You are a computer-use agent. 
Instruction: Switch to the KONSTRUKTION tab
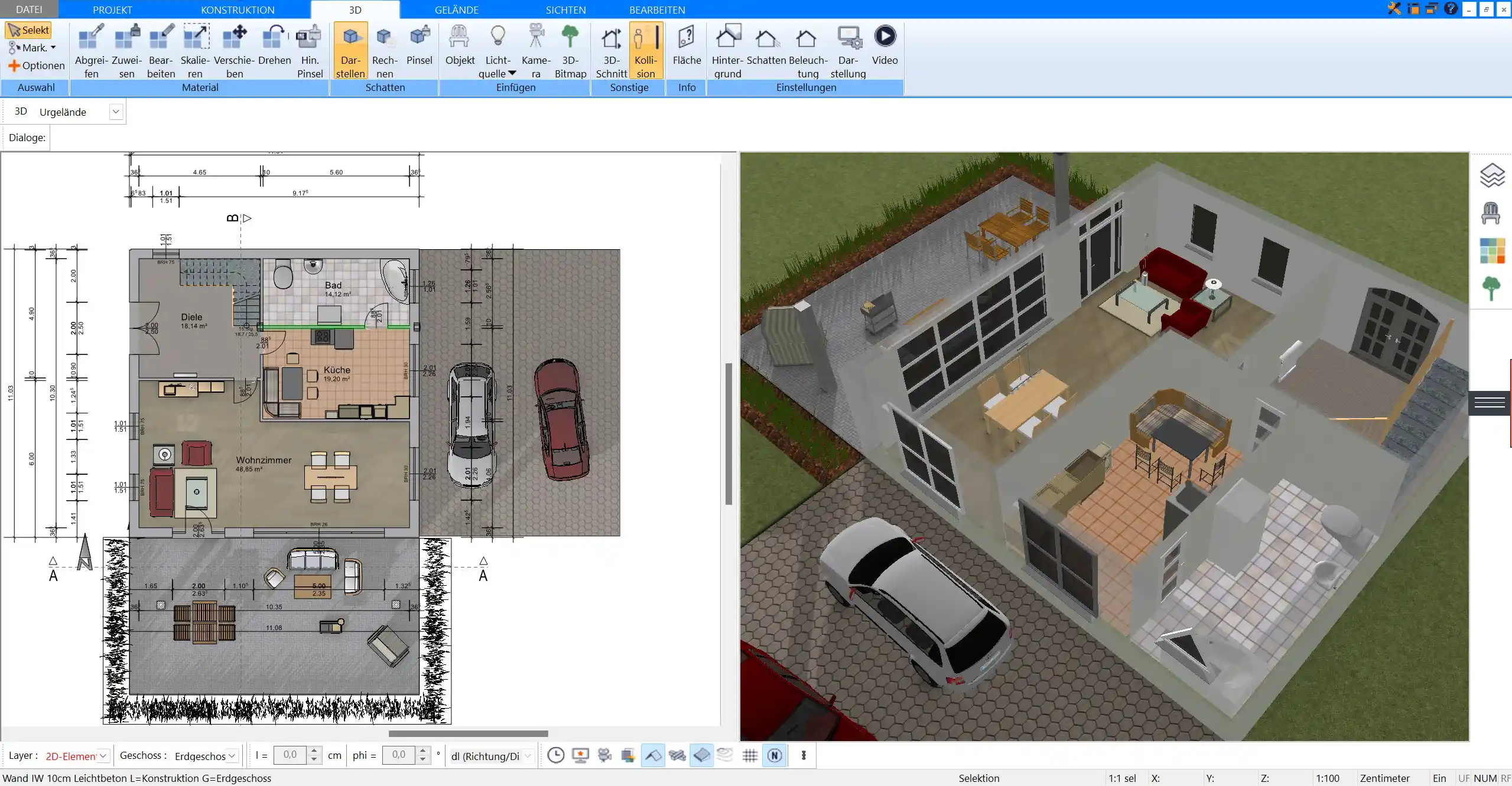[238, 9]
